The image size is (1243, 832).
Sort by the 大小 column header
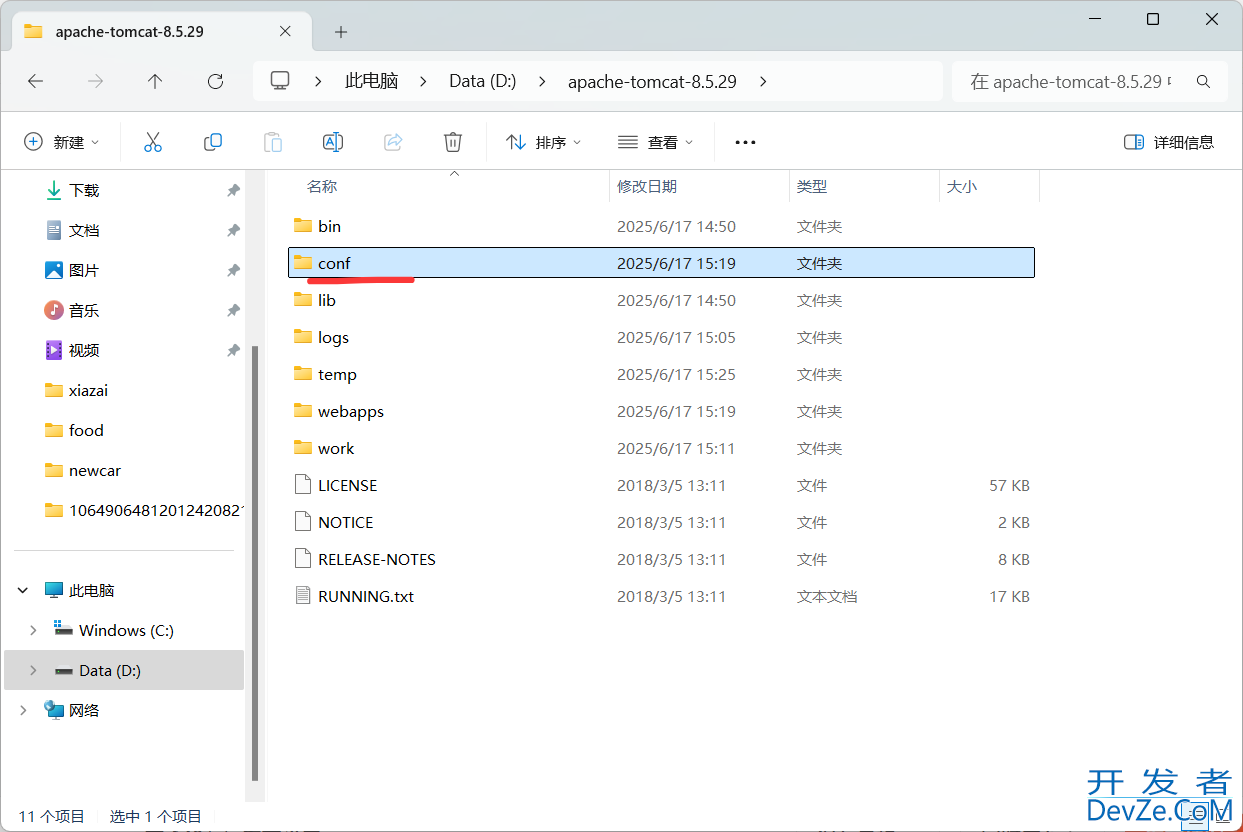tap(962, 186)
